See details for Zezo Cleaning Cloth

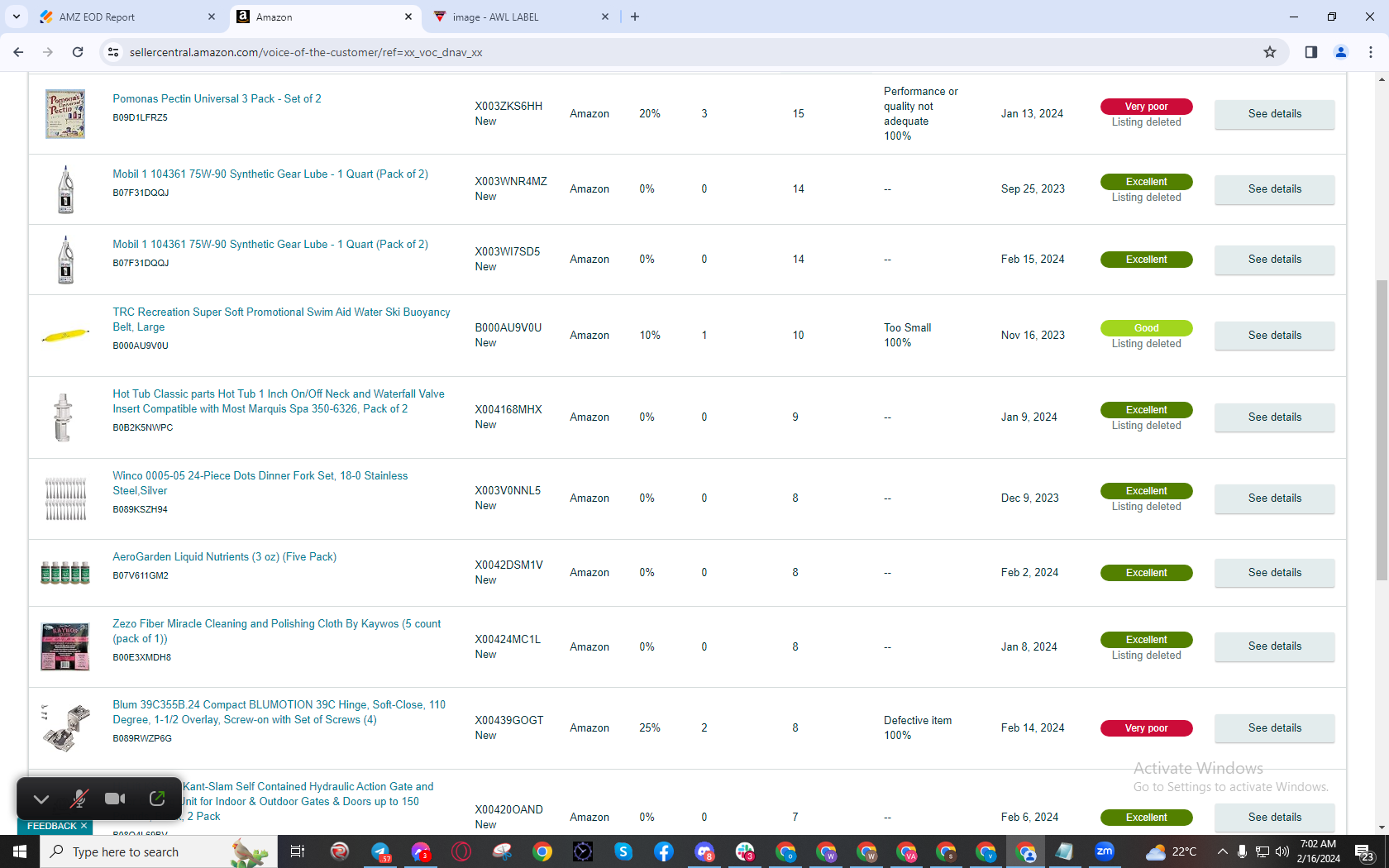point(1274,646)
